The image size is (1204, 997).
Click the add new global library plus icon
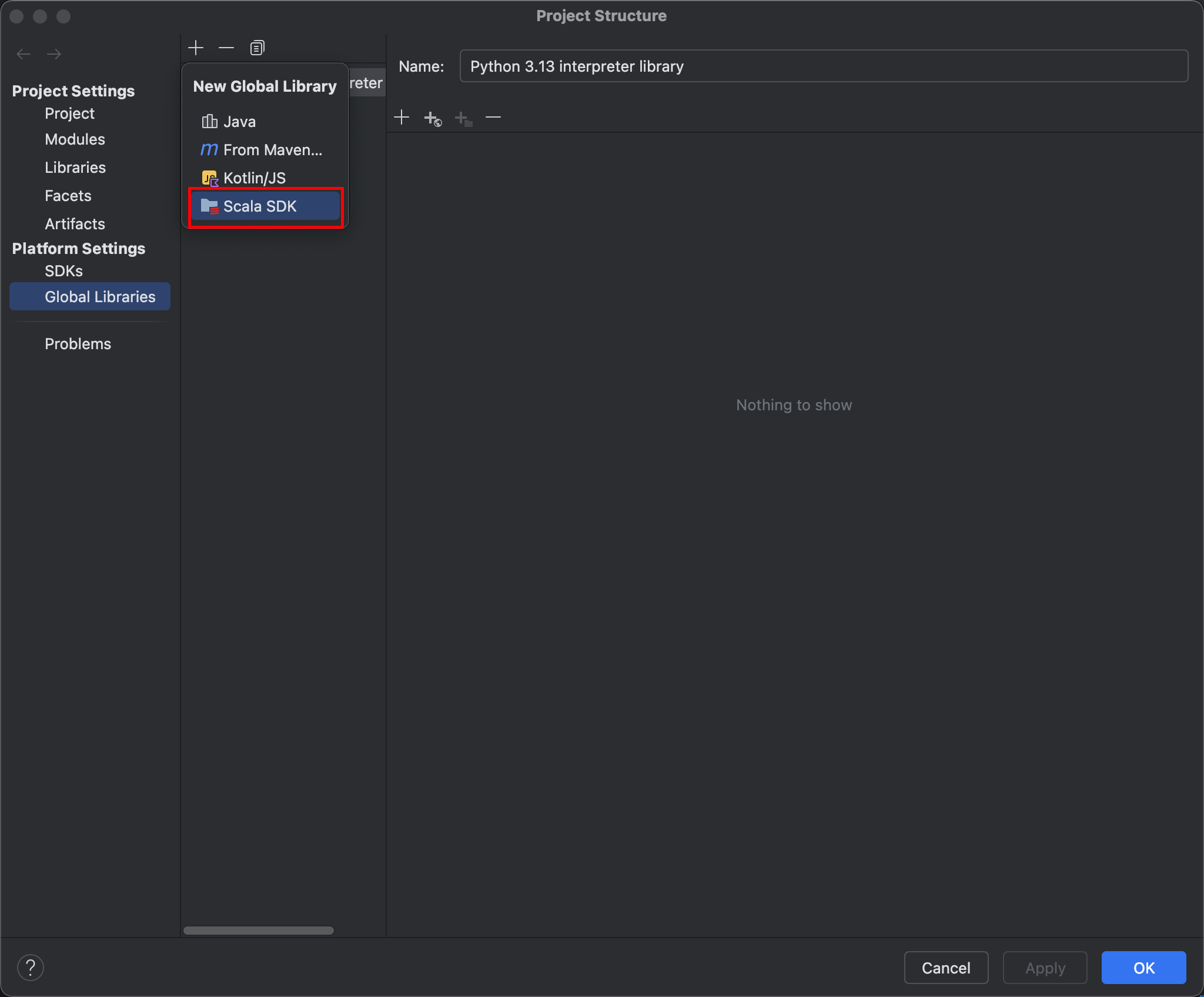(196, 48)
